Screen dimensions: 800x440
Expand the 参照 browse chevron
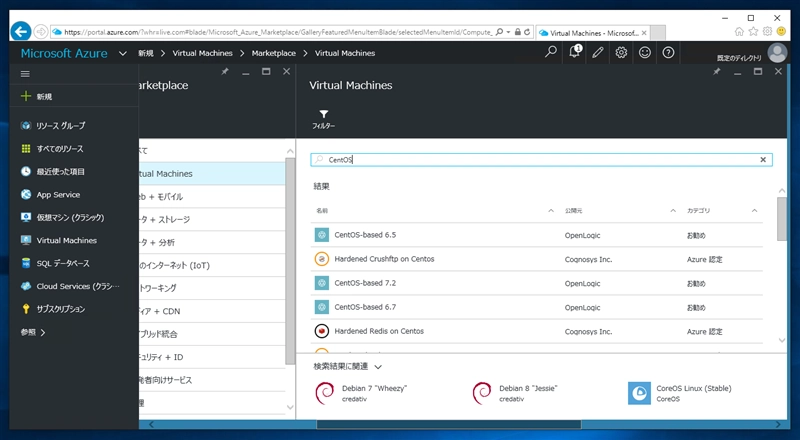43,332
